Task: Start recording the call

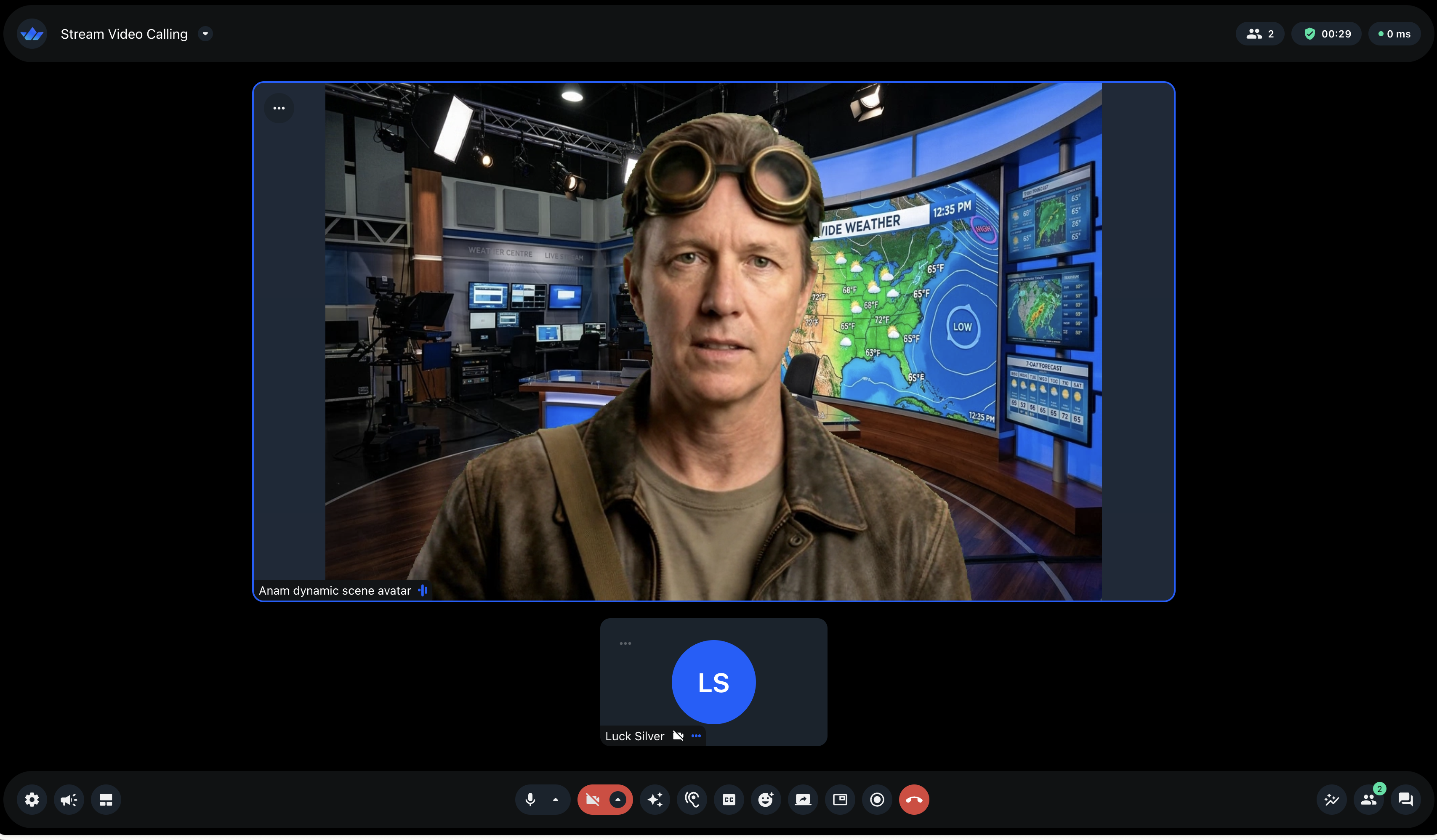Action: (x=876, y=800)
